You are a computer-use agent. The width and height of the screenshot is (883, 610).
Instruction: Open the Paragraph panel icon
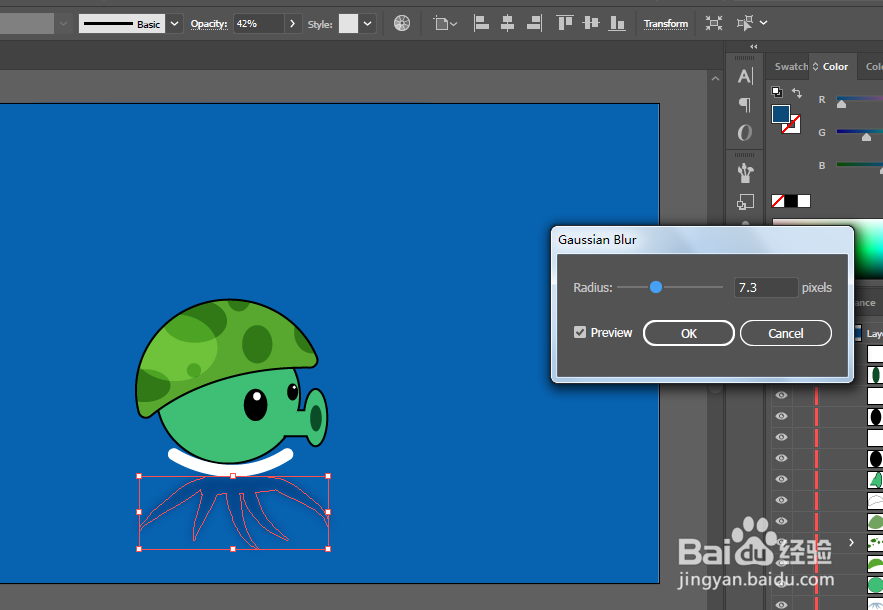click(x=744, y=105)
